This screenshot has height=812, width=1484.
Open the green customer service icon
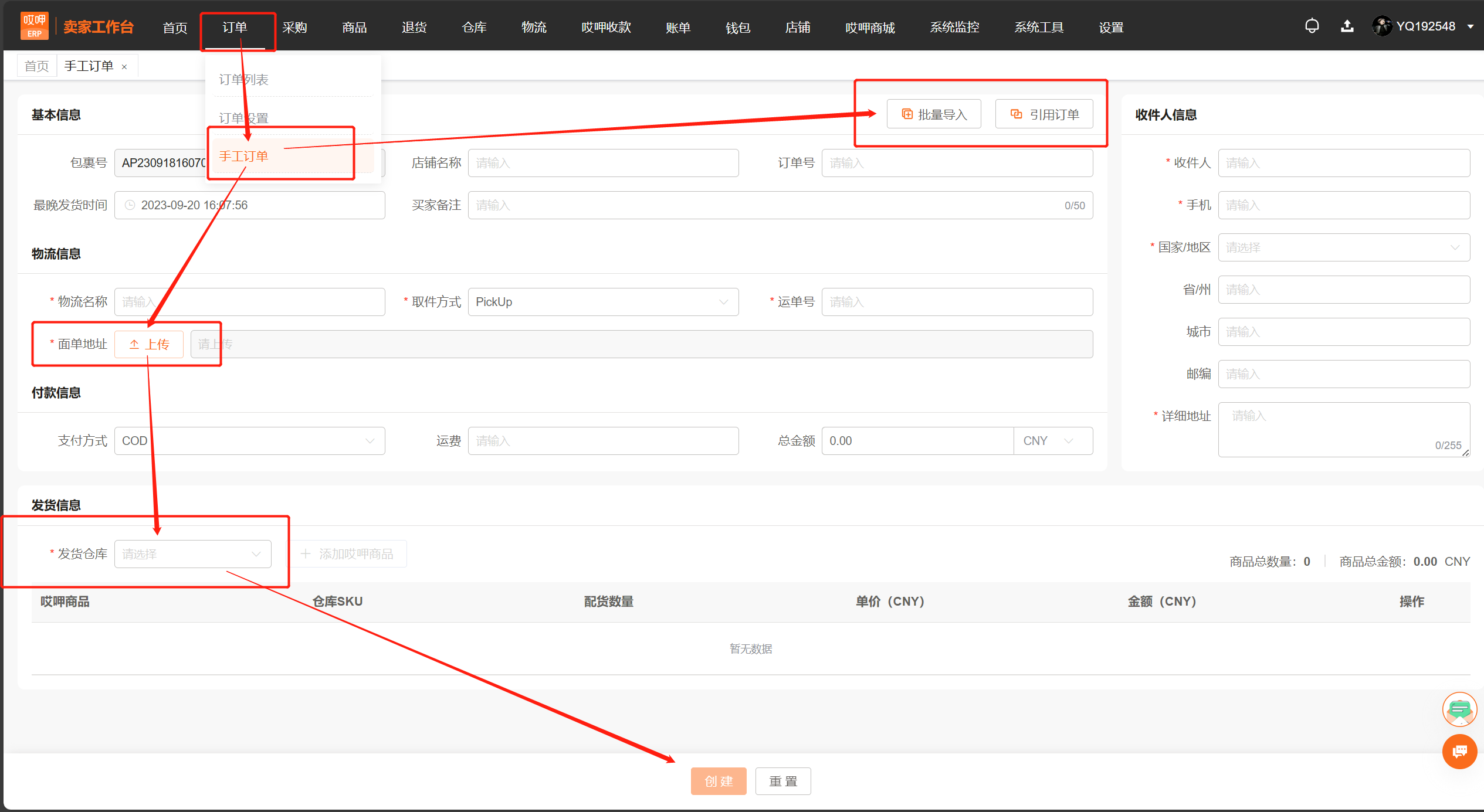point(1459,709)
